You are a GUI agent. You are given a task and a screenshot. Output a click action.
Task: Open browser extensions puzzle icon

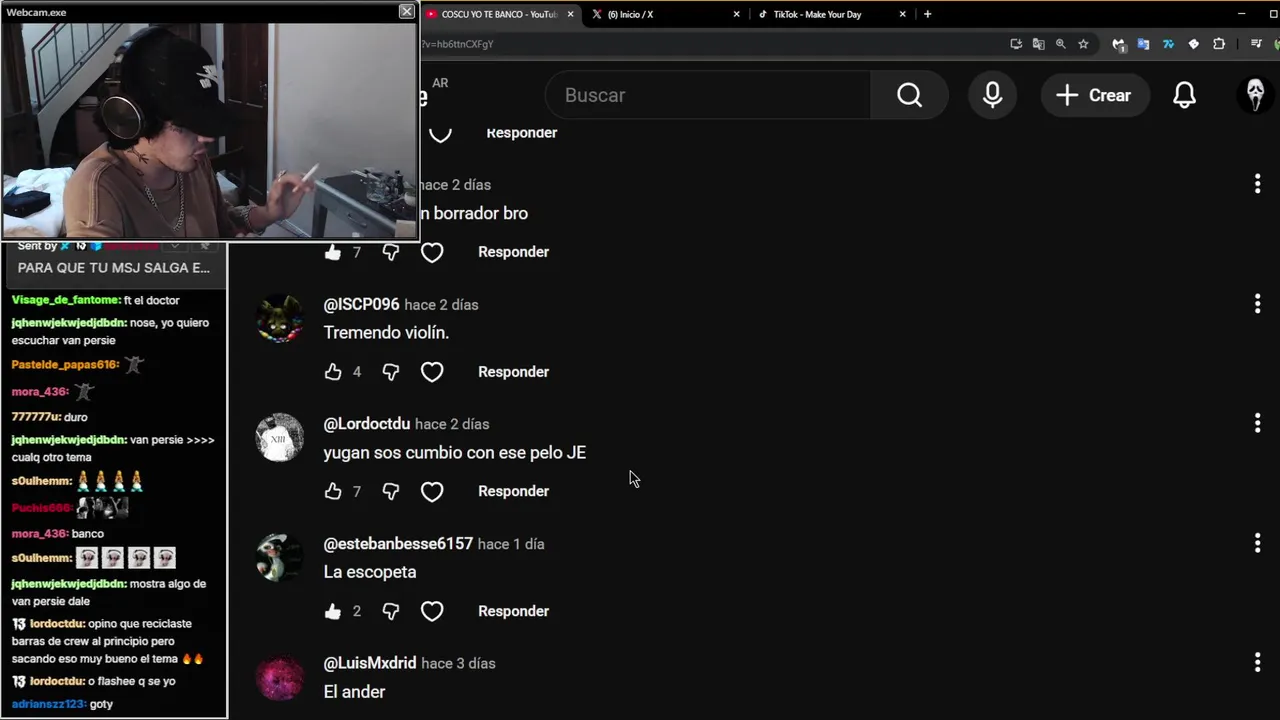click(1219, 44)
